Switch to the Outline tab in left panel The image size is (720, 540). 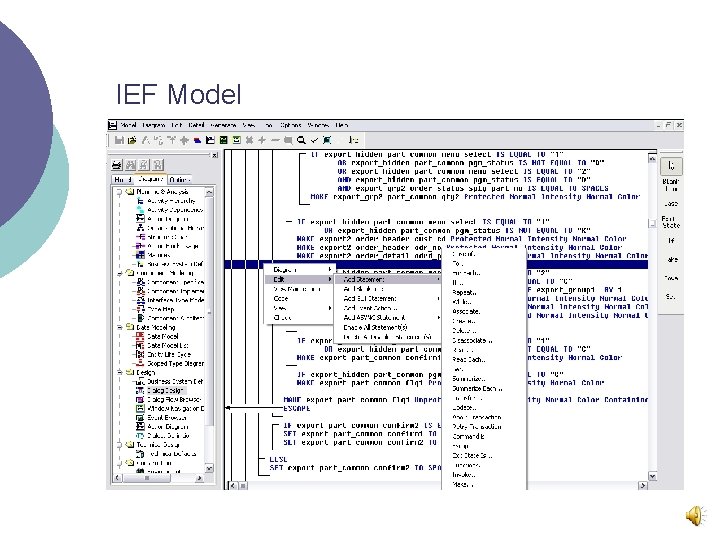coord(179,180)
